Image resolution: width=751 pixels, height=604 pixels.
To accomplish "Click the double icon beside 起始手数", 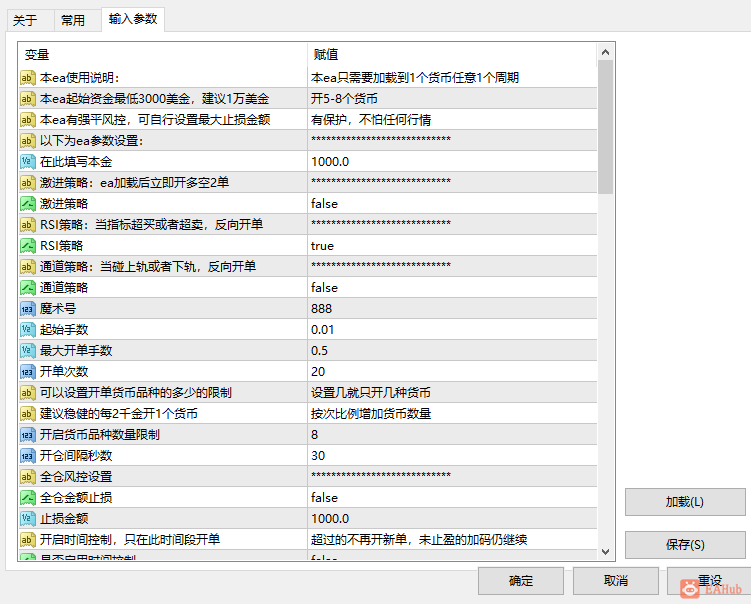I will coord(28,330).
